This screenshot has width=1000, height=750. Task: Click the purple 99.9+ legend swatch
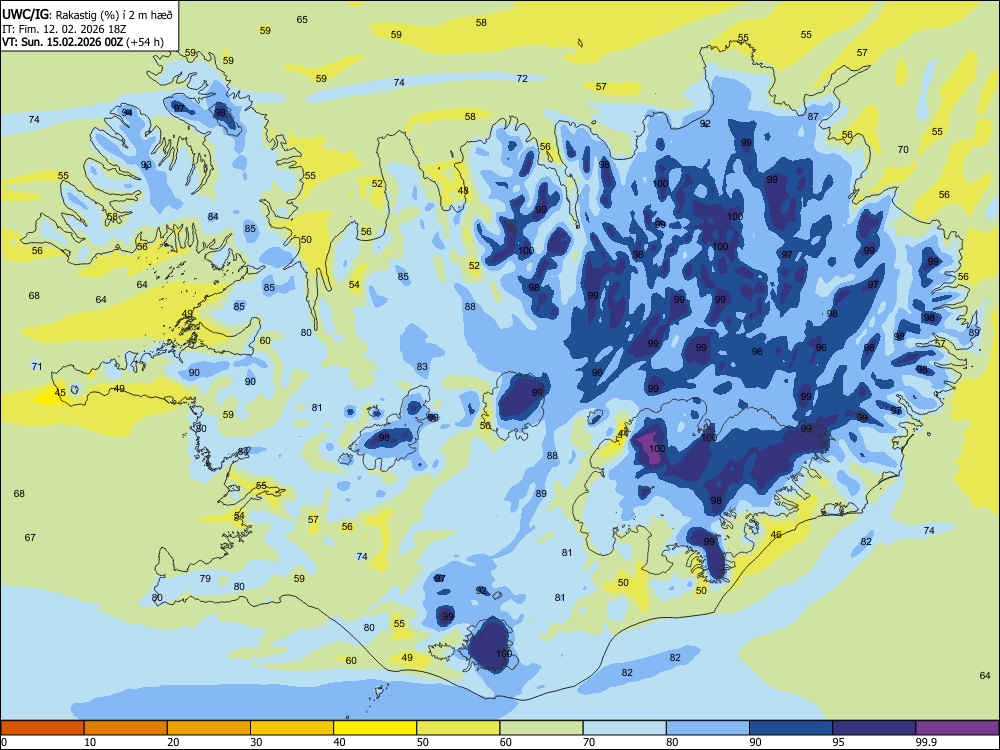[x=957, y=728]
